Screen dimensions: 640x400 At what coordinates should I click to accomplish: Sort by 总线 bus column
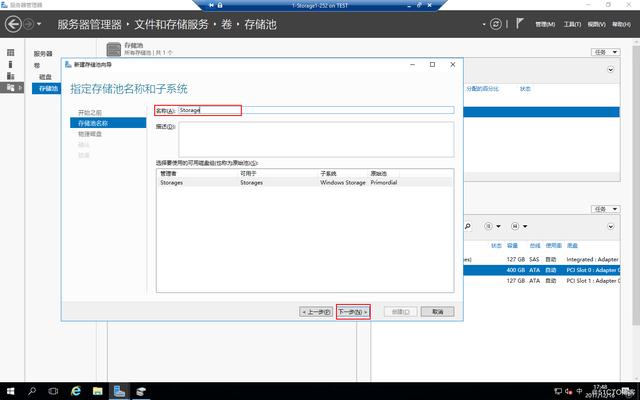(x=535, y=245)
